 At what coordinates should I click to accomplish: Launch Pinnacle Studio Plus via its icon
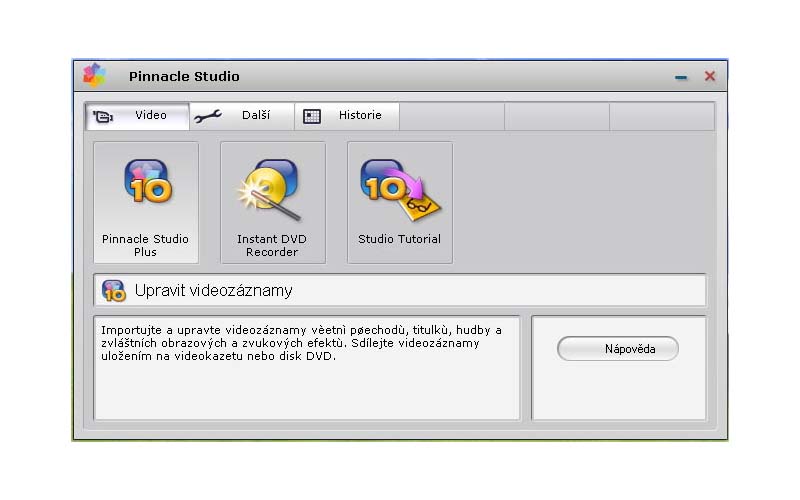tap(148, 183)
